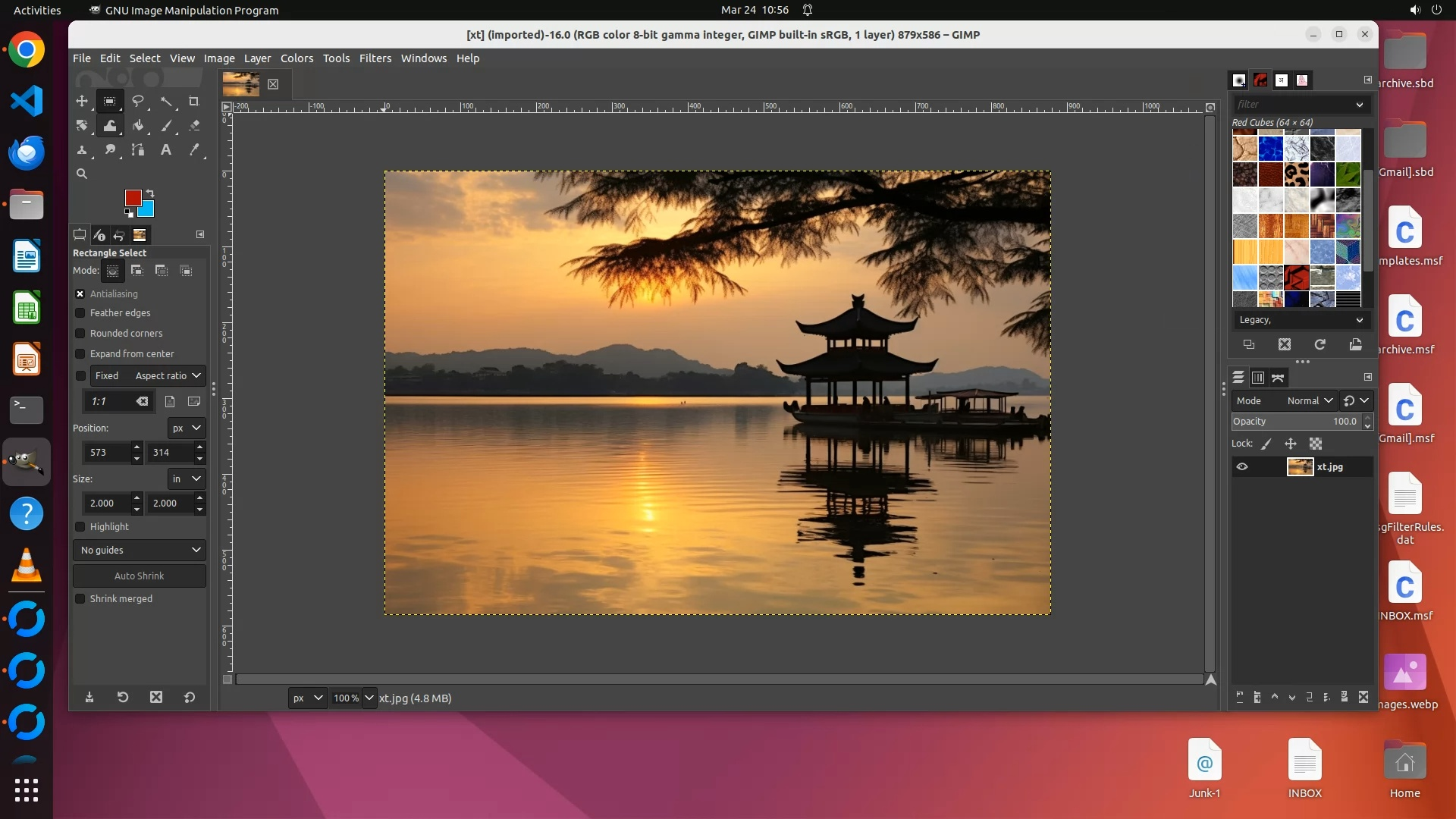Enable the Feather edges checkbox
This screenshot has width=1456, height=819.
pos(80,313)
